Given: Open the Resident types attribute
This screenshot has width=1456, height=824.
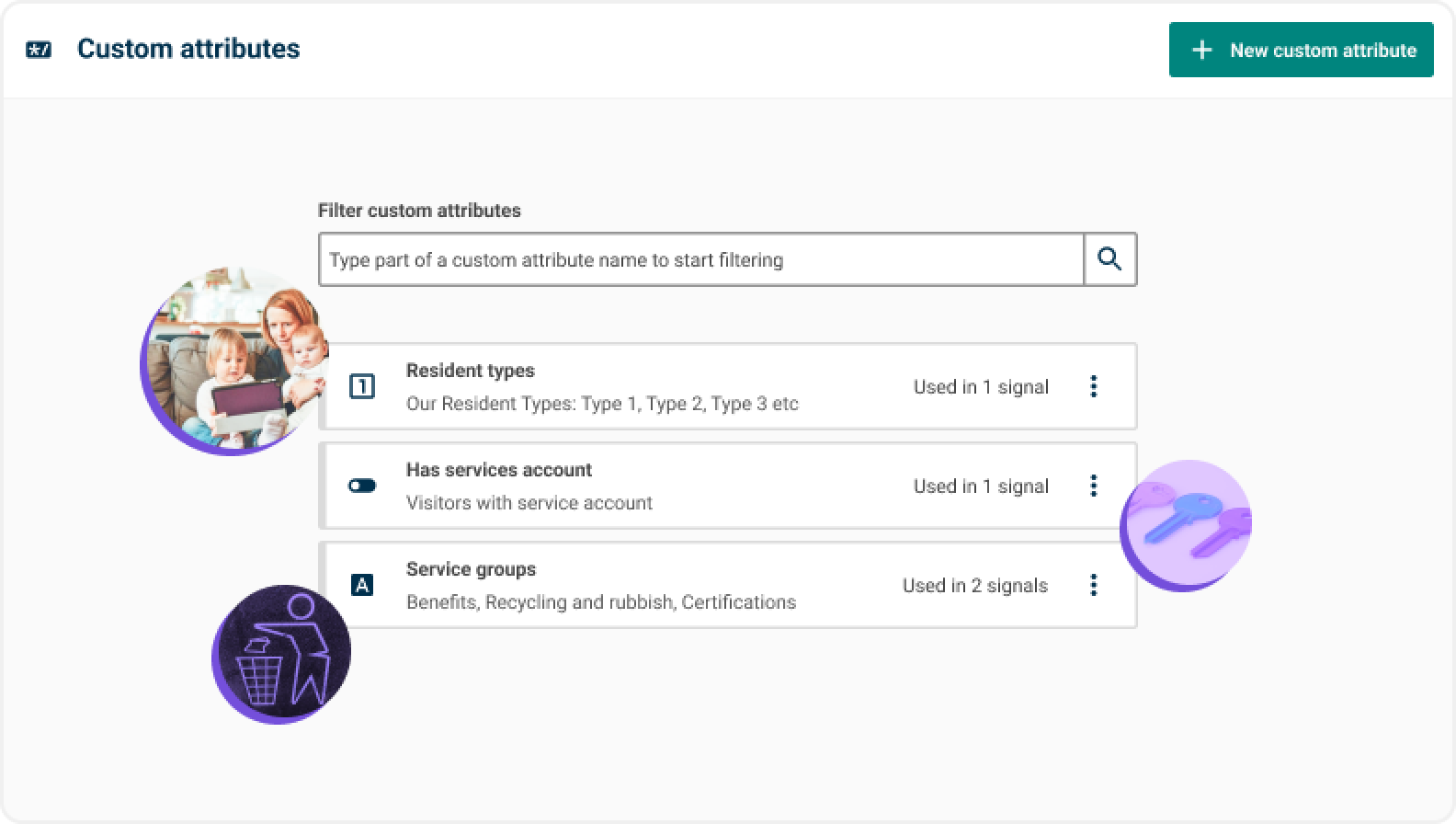Looking at the screenshot, I should 471,371.
